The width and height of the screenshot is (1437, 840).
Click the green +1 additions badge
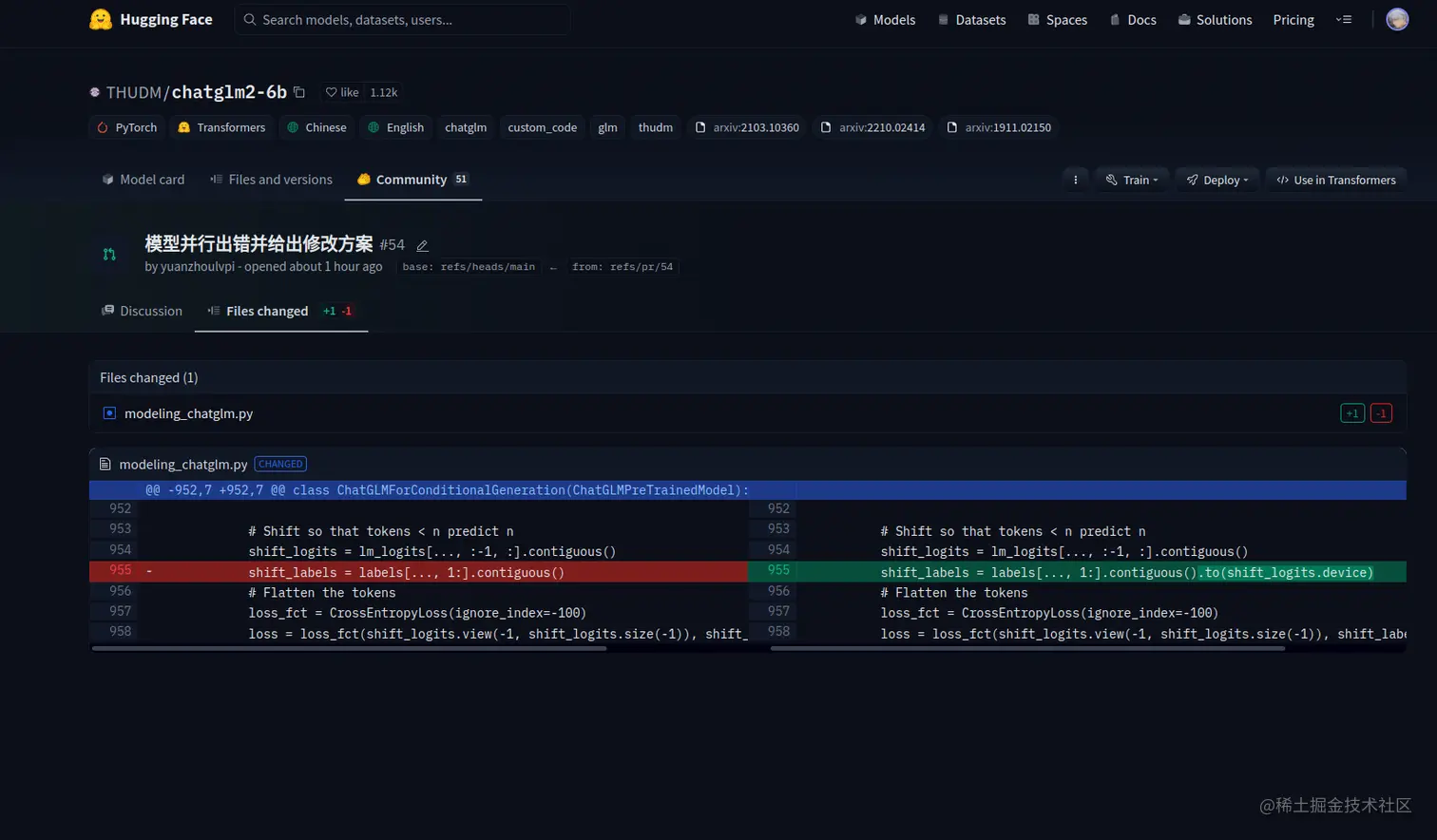click(1352, 413)
